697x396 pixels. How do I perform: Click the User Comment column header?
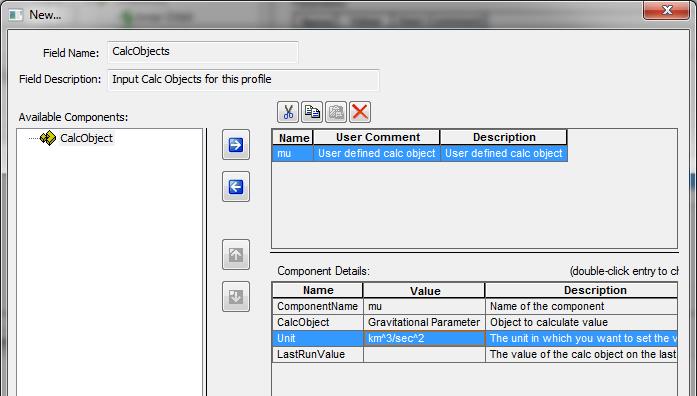click(x=377, y=137)
